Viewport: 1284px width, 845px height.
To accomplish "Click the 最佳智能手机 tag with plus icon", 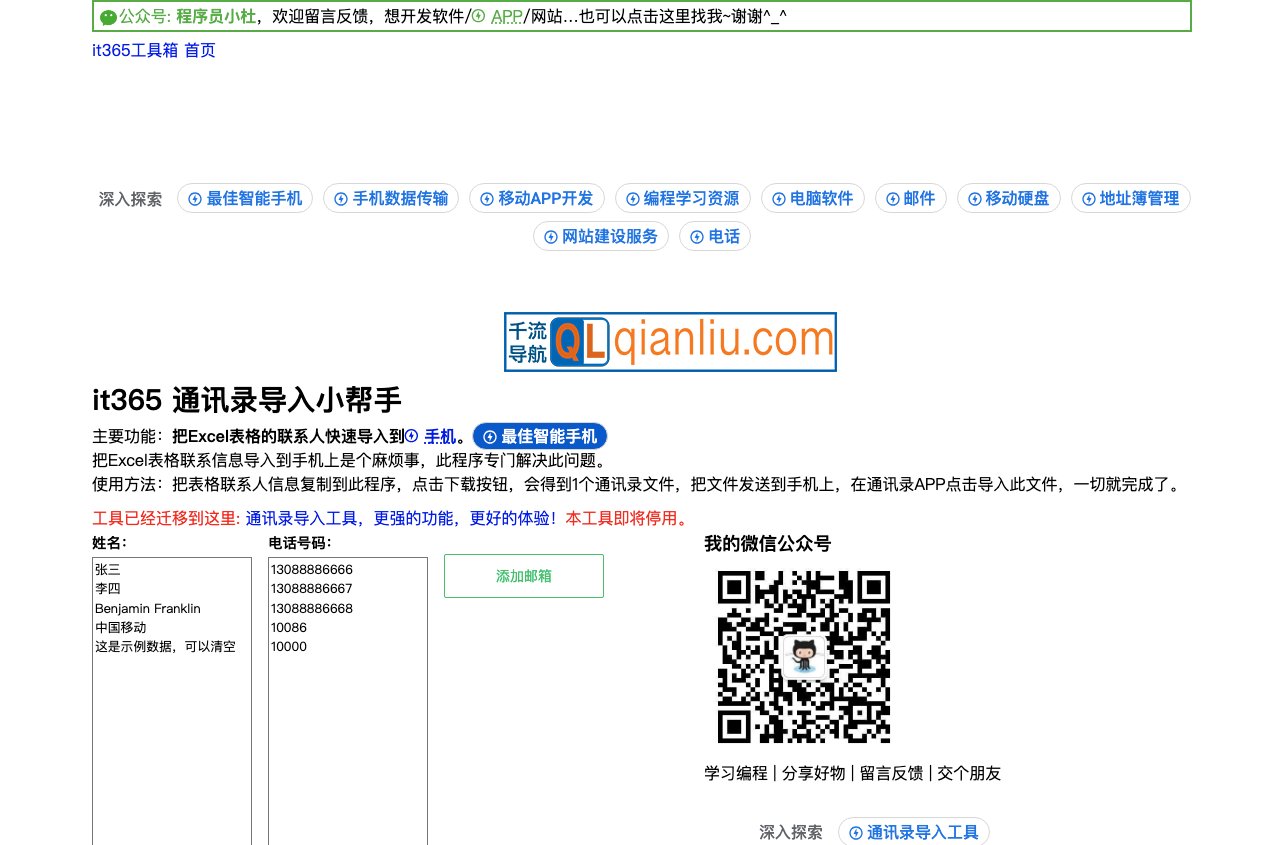I will (x=245, y=198).
